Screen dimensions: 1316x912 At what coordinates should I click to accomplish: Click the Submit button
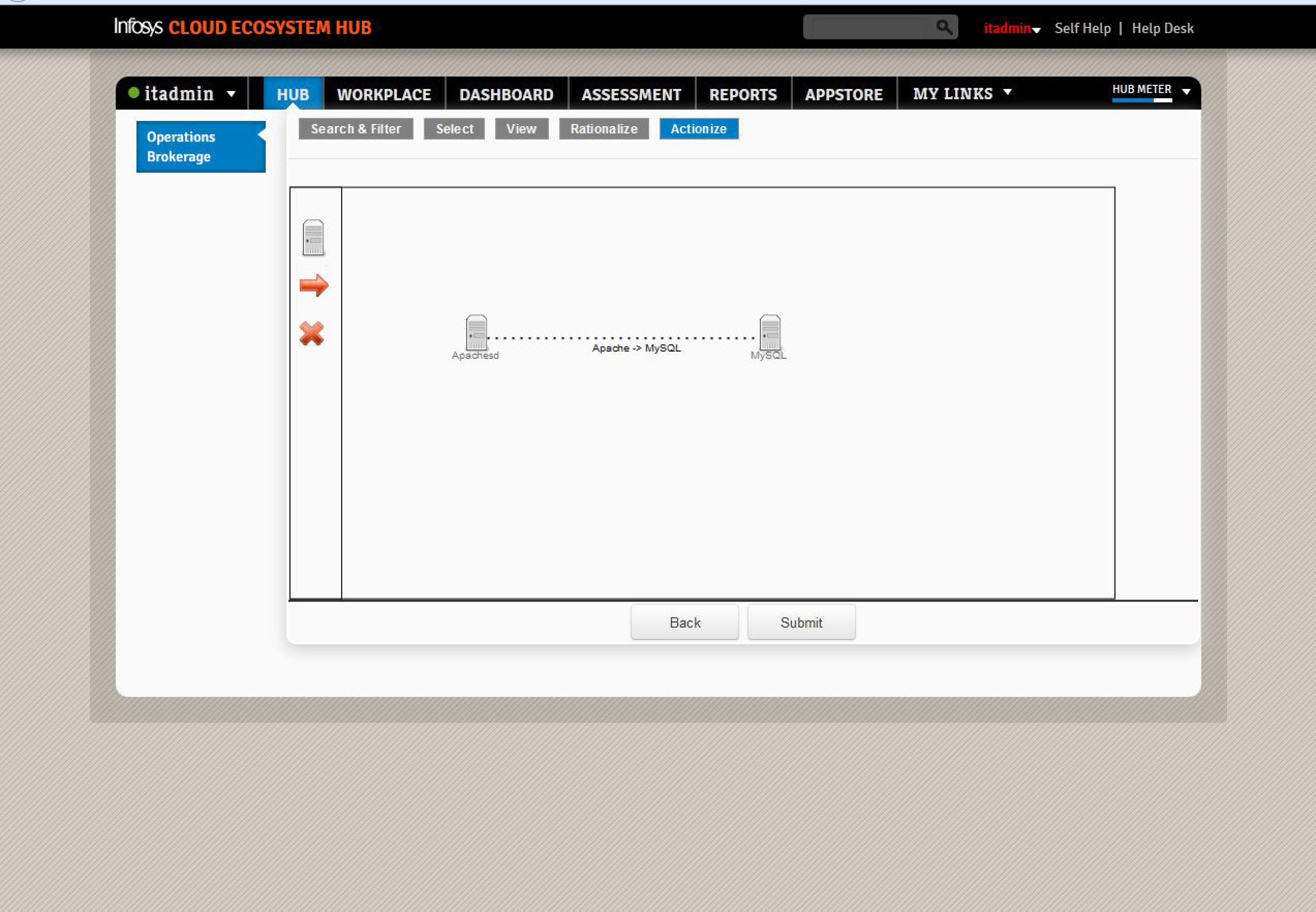(801, 622)
